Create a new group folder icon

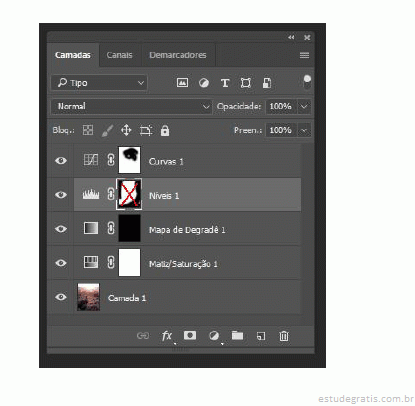coord(237,335)
